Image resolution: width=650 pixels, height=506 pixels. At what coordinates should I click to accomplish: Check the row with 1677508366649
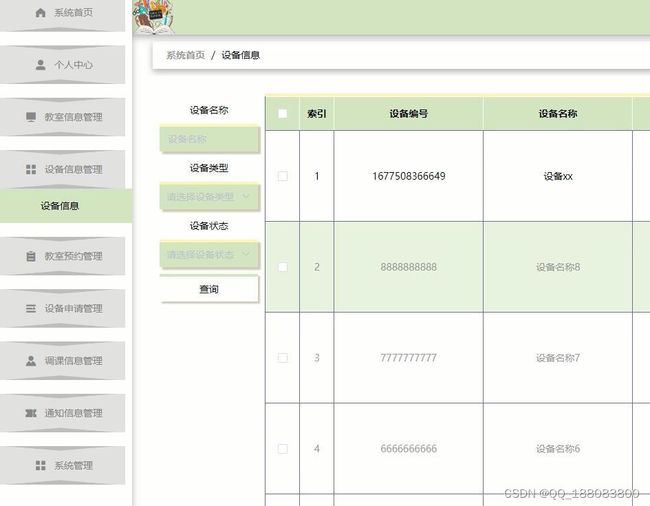(283, 176)
